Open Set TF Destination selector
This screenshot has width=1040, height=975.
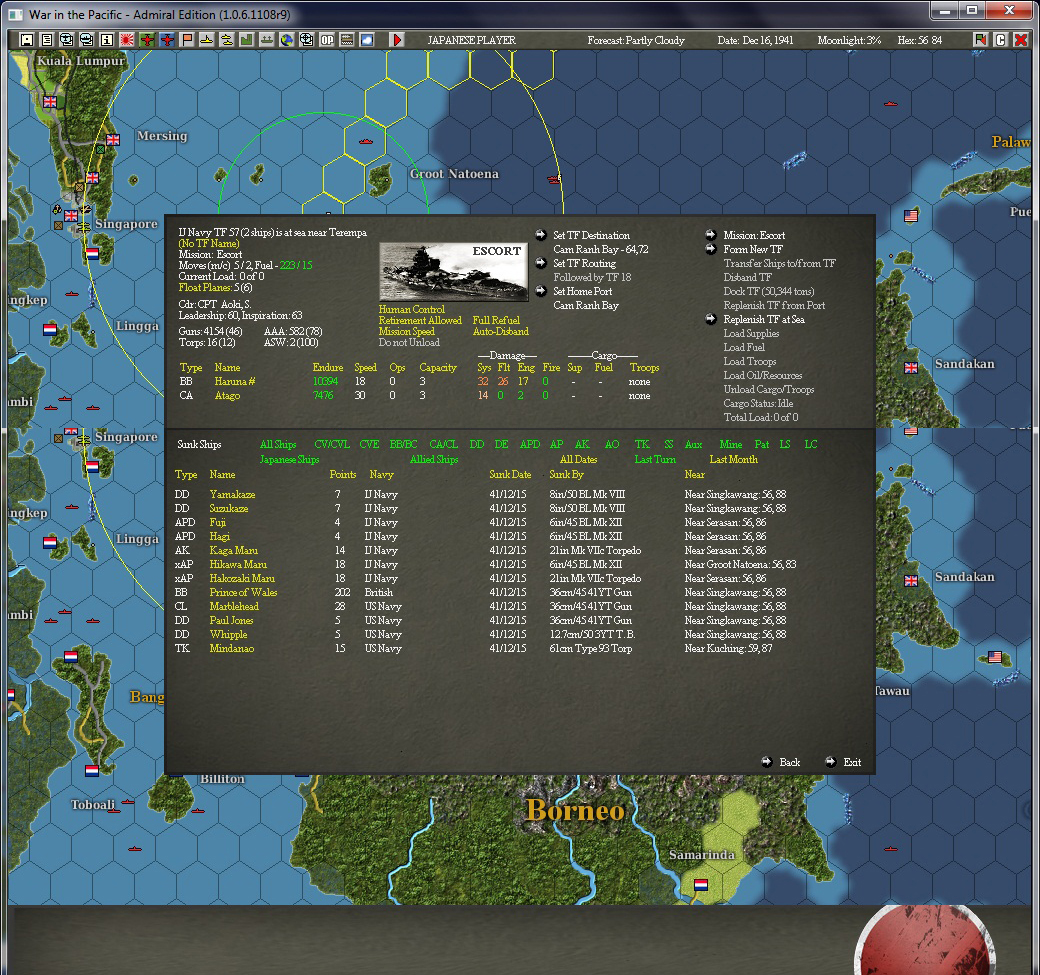click(591, 236)
